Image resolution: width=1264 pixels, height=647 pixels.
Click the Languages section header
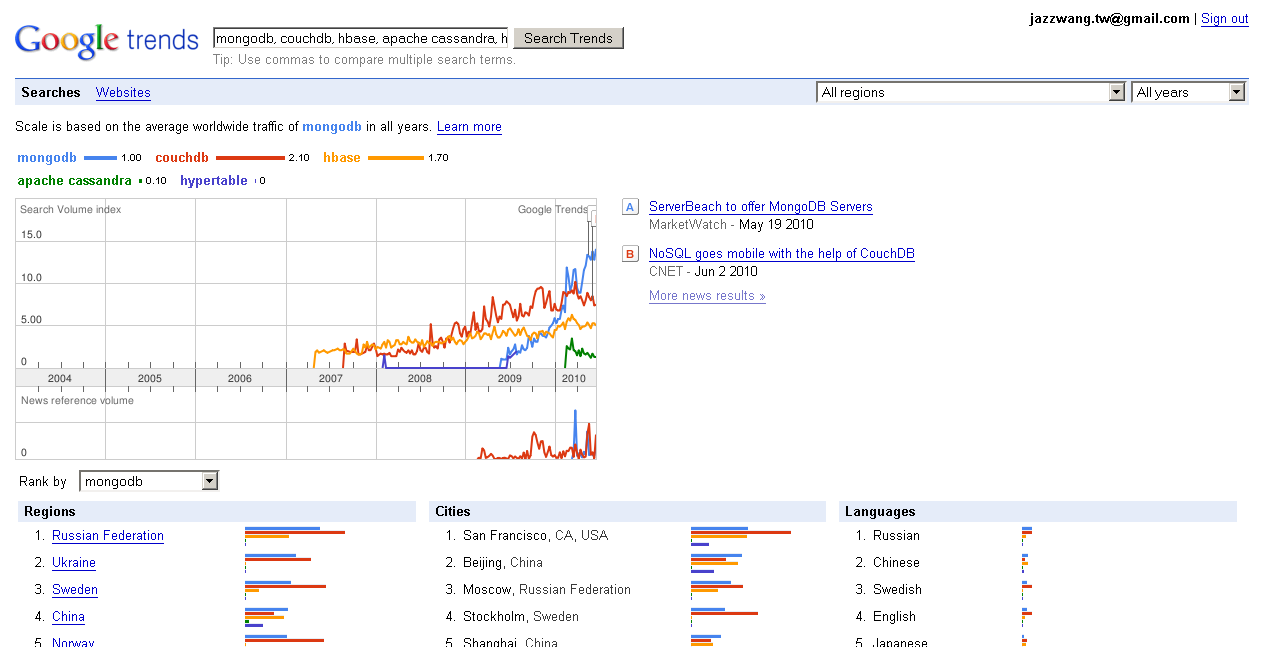tap(1038, 512)
